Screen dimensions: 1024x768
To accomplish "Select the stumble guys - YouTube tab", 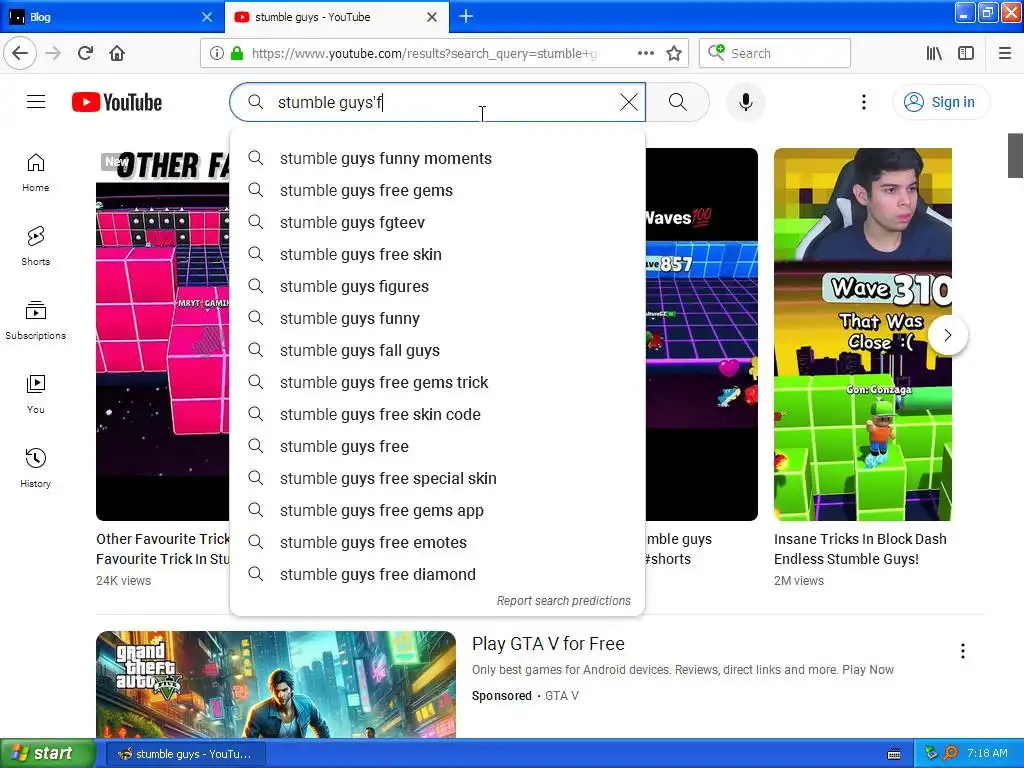I will tap(337, 17).
